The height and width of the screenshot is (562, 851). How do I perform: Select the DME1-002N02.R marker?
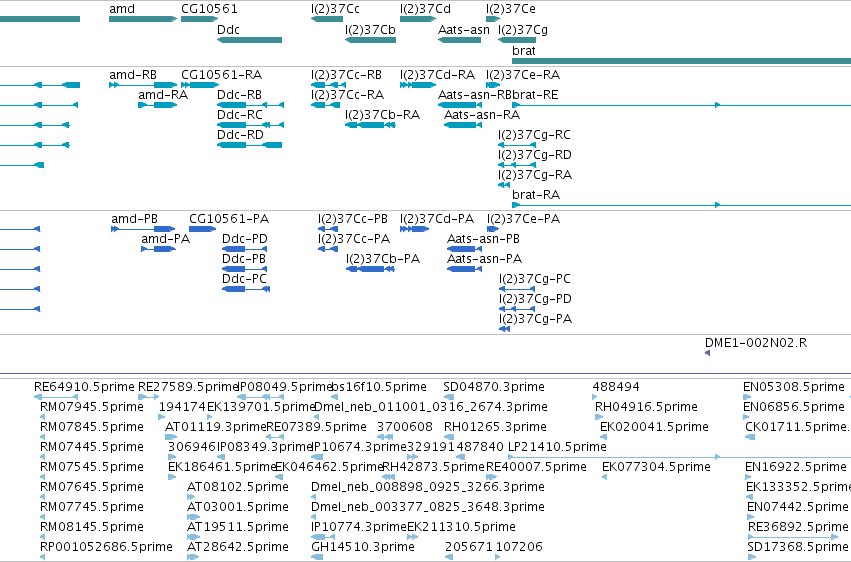point(708,353)
